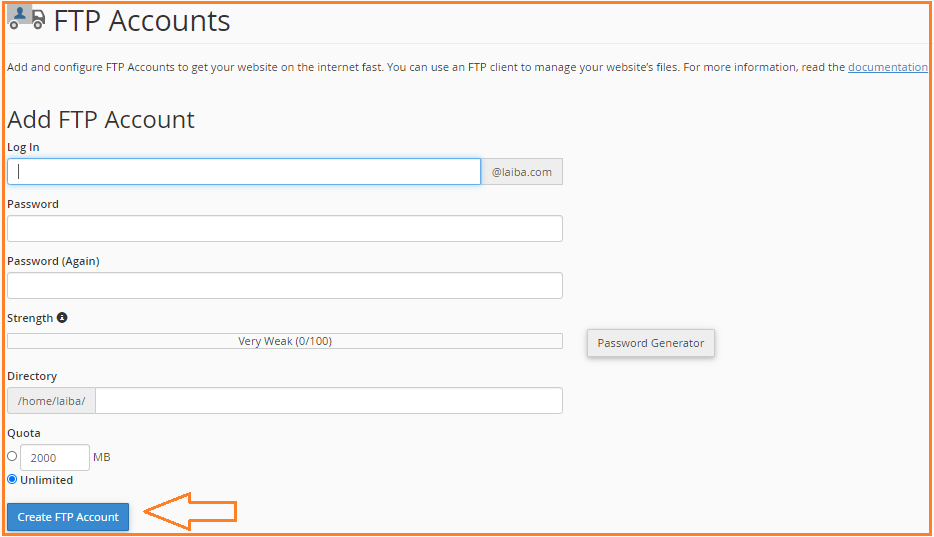The image size is (934, 537).
Task: Click the FTP Accounts page heading
Action: (142, 21)
